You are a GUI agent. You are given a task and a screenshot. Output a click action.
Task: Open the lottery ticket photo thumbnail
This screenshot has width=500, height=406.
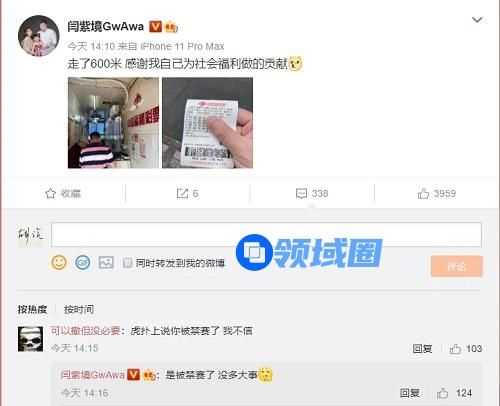pyautogui.click(x=207, y=123)
